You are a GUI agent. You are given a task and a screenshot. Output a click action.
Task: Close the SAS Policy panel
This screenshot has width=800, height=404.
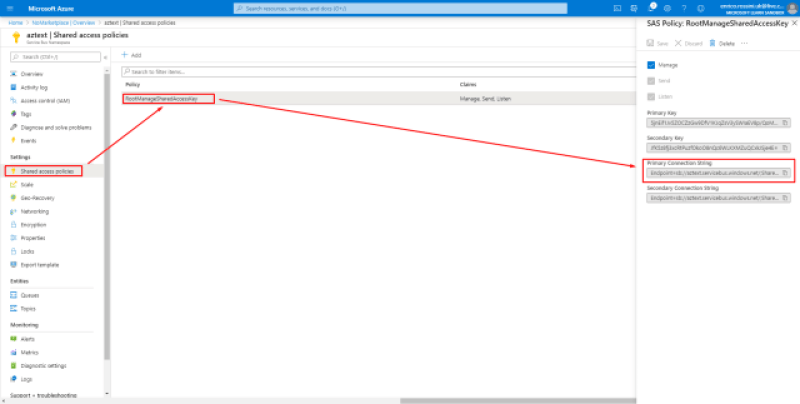[x=794, y=23]
